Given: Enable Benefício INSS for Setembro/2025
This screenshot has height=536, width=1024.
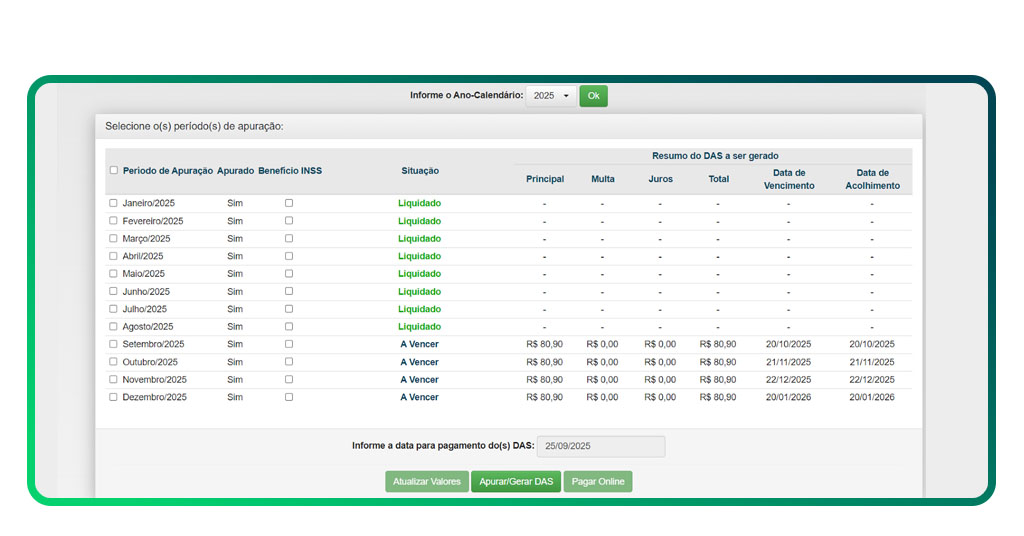Looking at the screenshot, I should [289, 344].
